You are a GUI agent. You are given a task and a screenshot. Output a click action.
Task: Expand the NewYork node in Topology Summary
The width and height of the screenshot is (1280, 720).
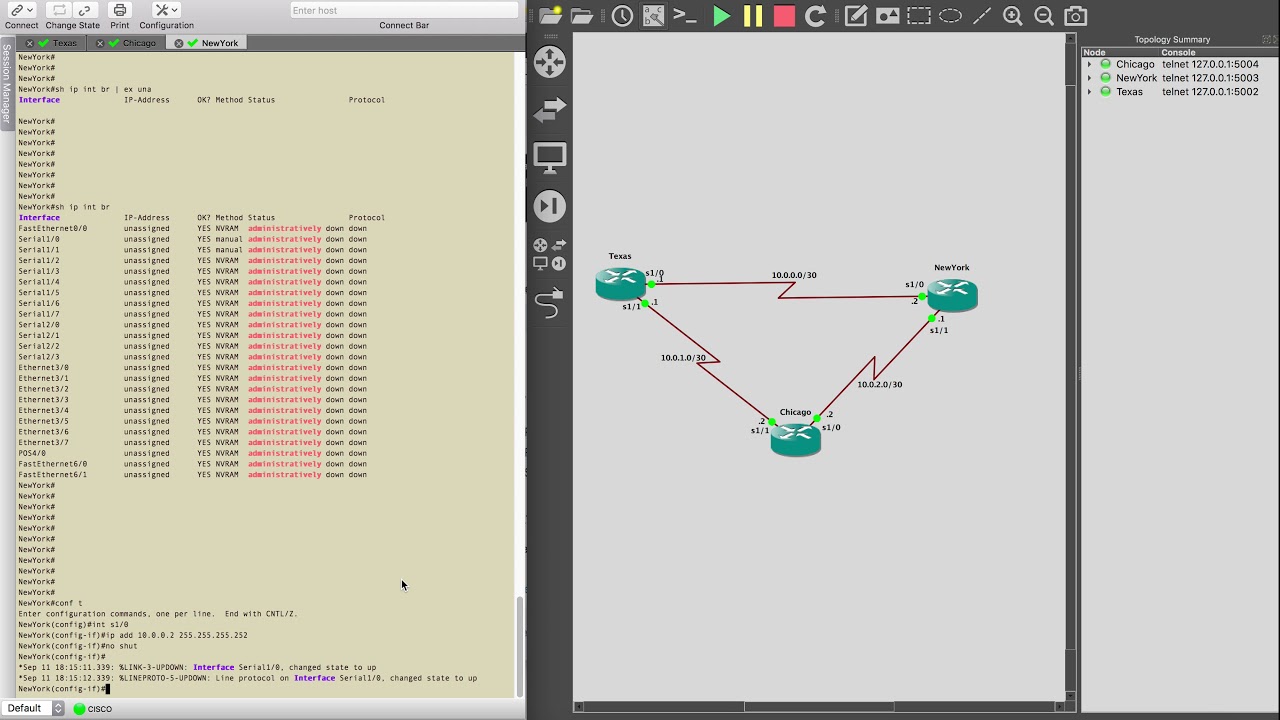click(1090, 78)
